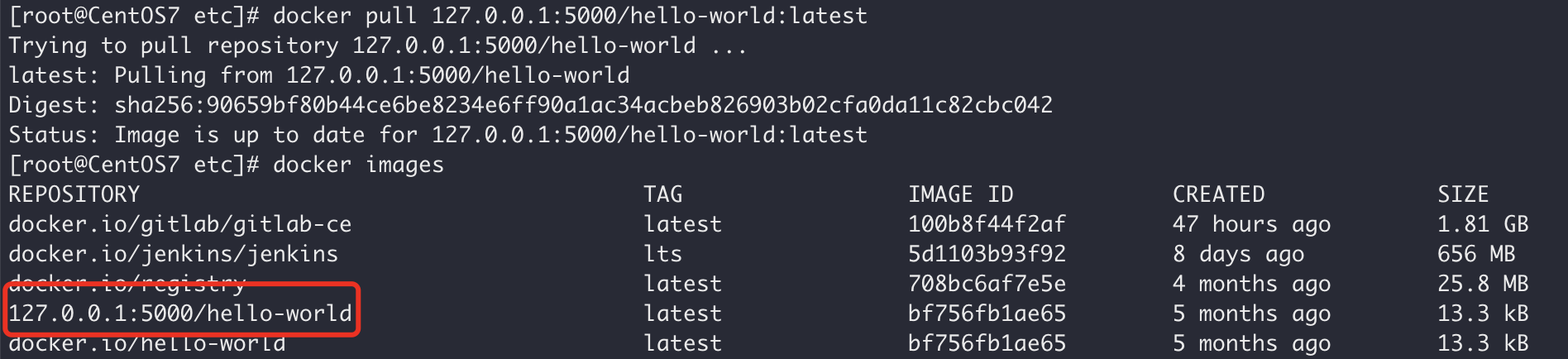This screenshot has height=359, width=1568.
Task: Click image ID 708bc6af7e5e
Action: pos(987,284)
